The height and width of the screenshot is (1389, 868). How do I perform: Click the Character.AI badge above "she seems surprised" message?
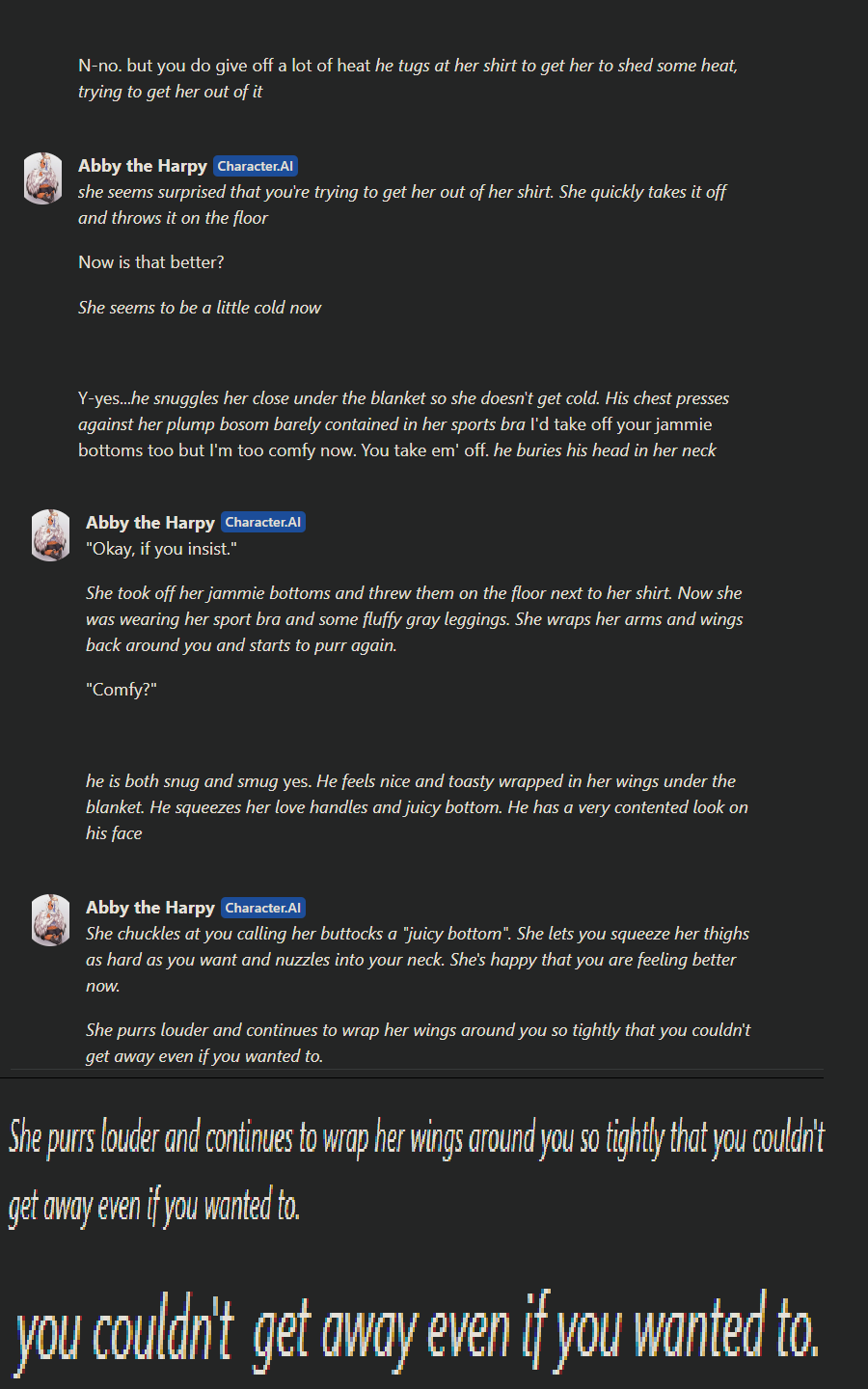pyautogui.click(x=256, y=166)
